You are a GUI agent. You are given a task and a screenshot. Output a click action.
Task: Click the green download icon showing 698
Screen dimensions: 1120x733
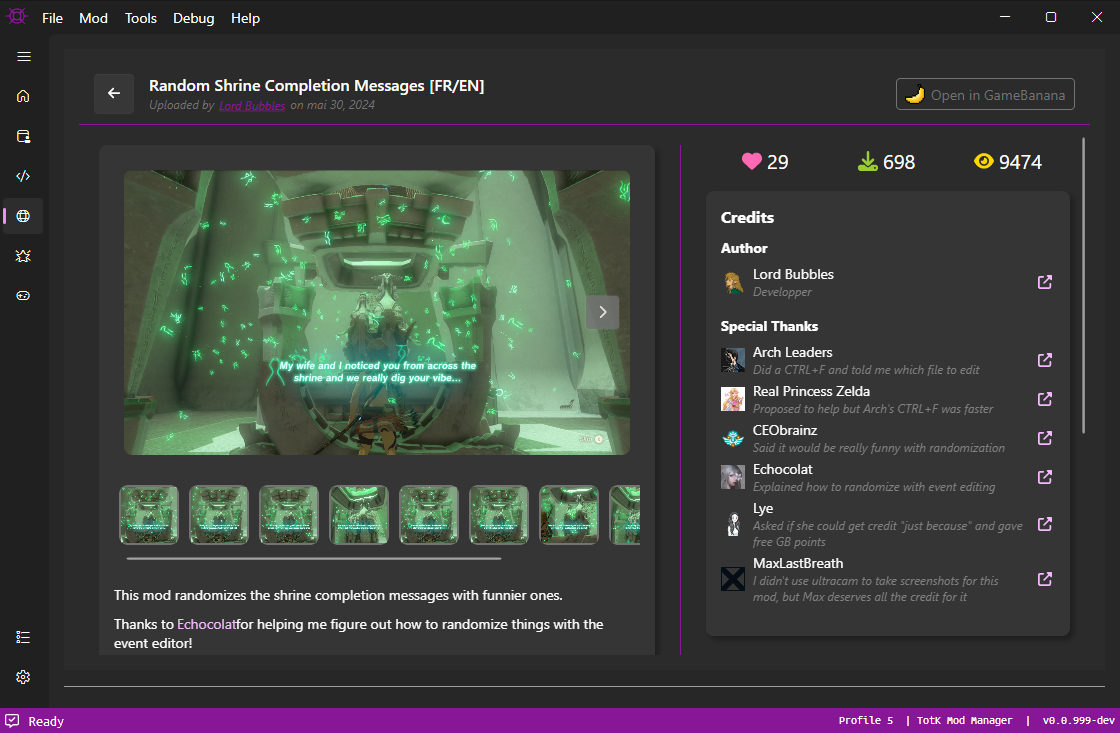866,161
